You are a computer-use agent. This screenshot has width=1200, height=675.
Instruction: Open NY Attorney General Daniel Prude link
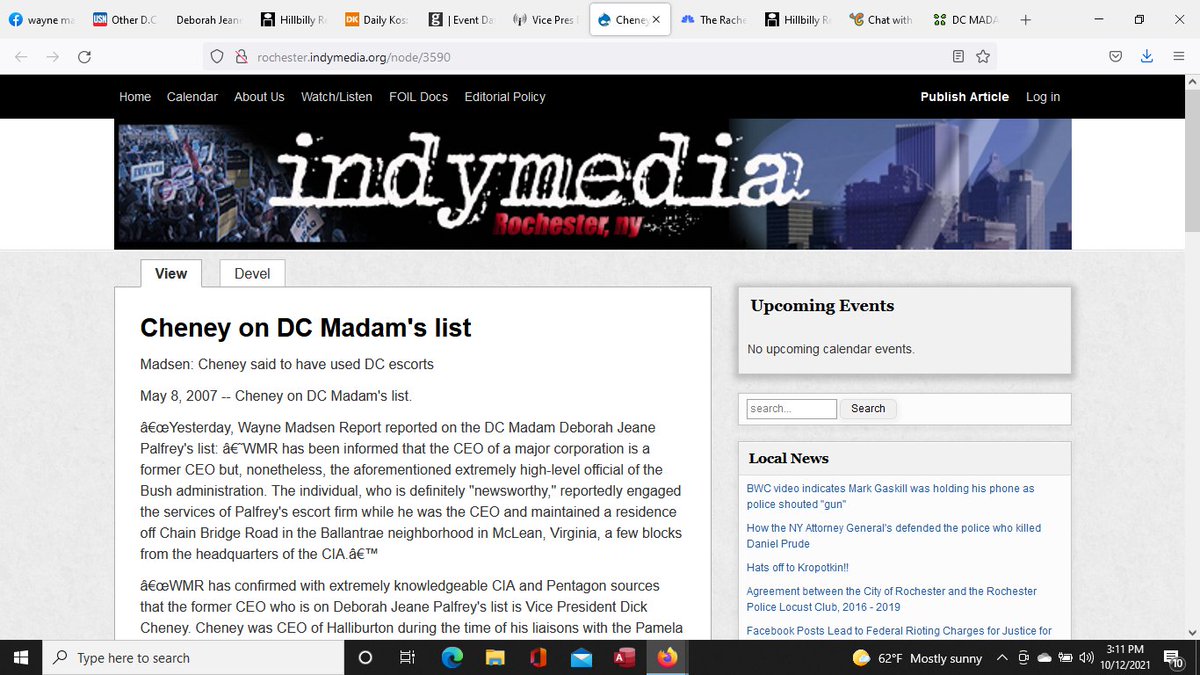pyautogui.click(x=894, y=536)
